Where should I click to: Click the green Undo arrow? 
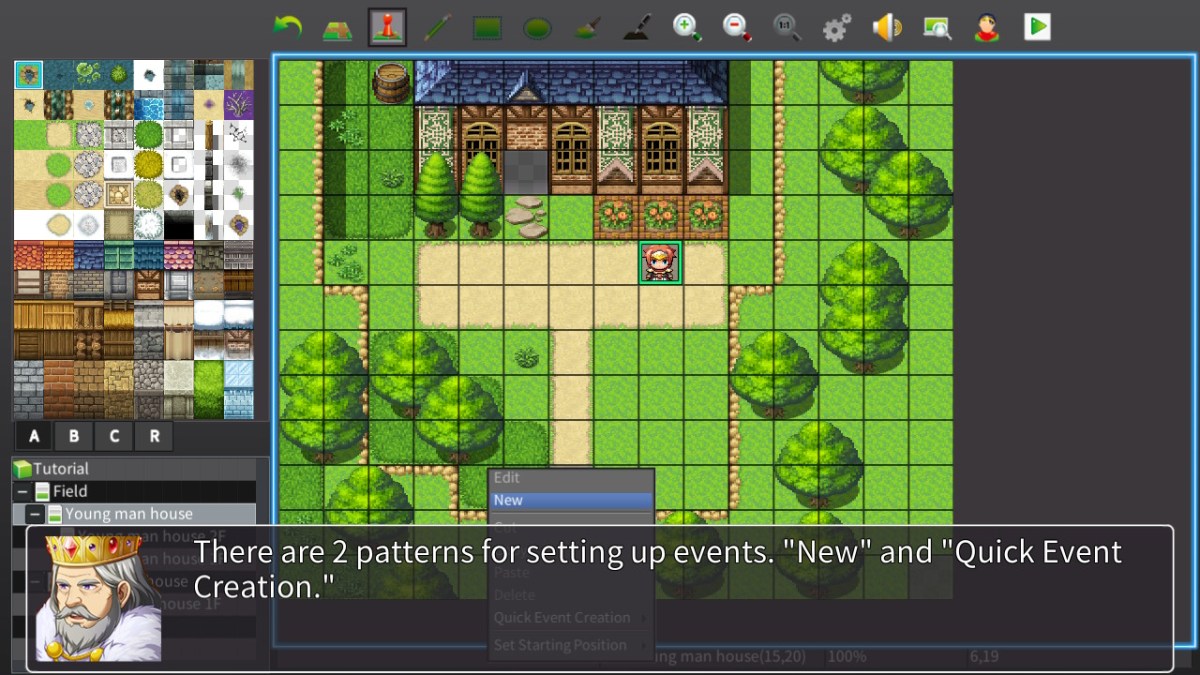288,27
